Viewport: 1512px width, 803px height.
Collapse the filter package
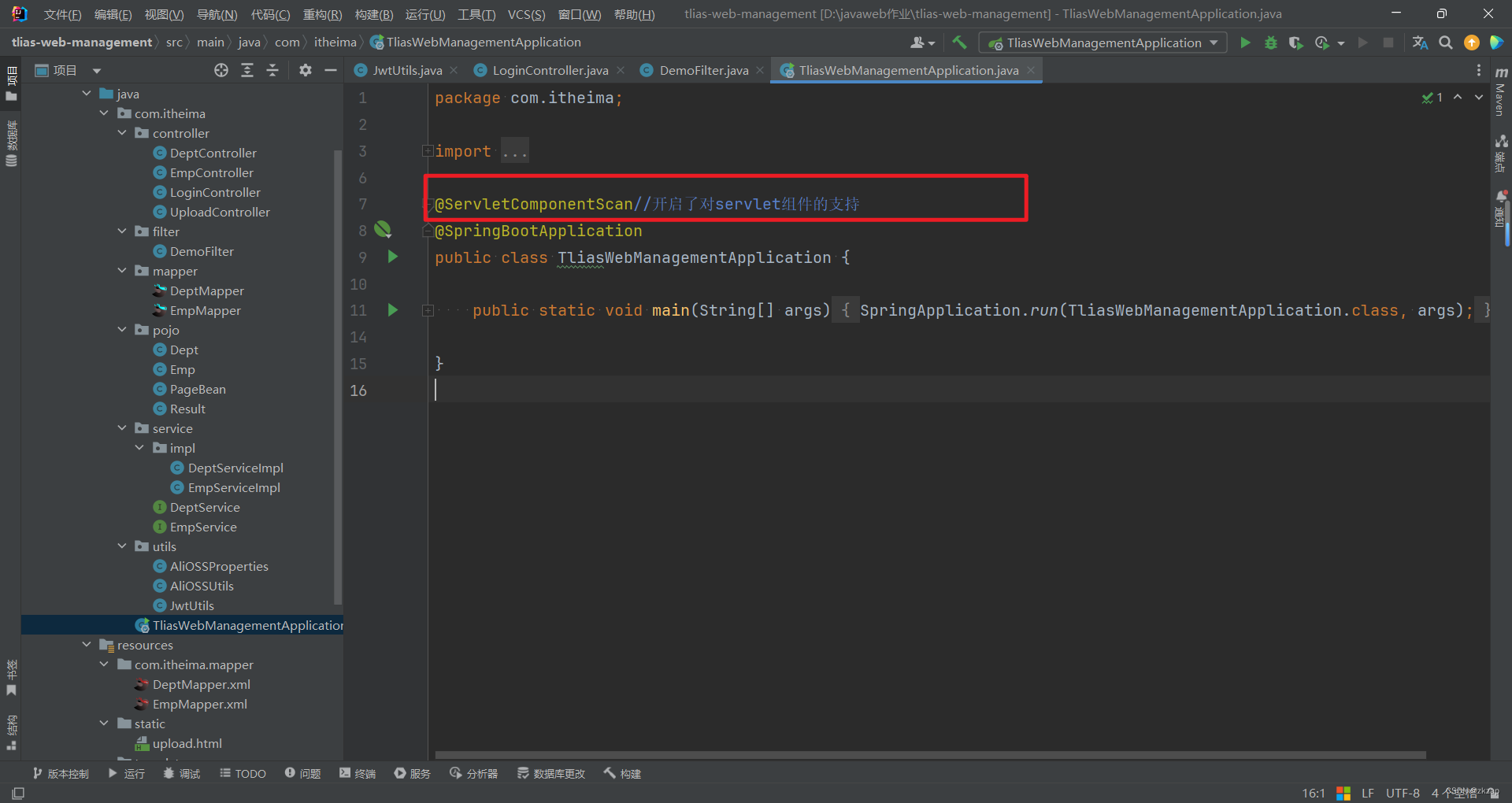click(x=122, y=231)
